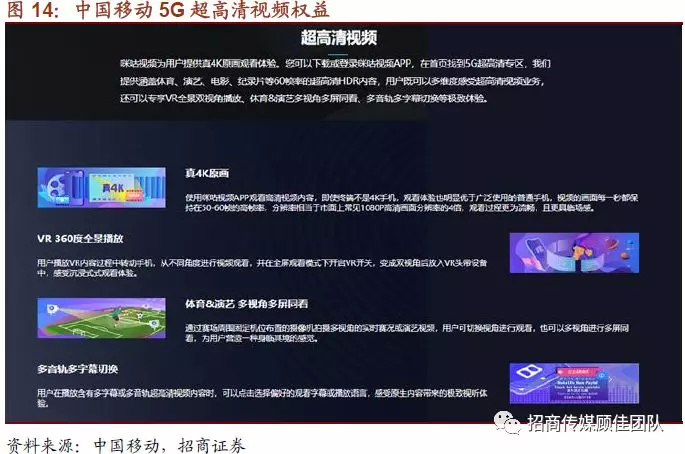Click the subtitle-switch description starting 用户在播放含有多字幕
Image resolution: width=685 pixels, height=454 pixels.
pos(262,398)
